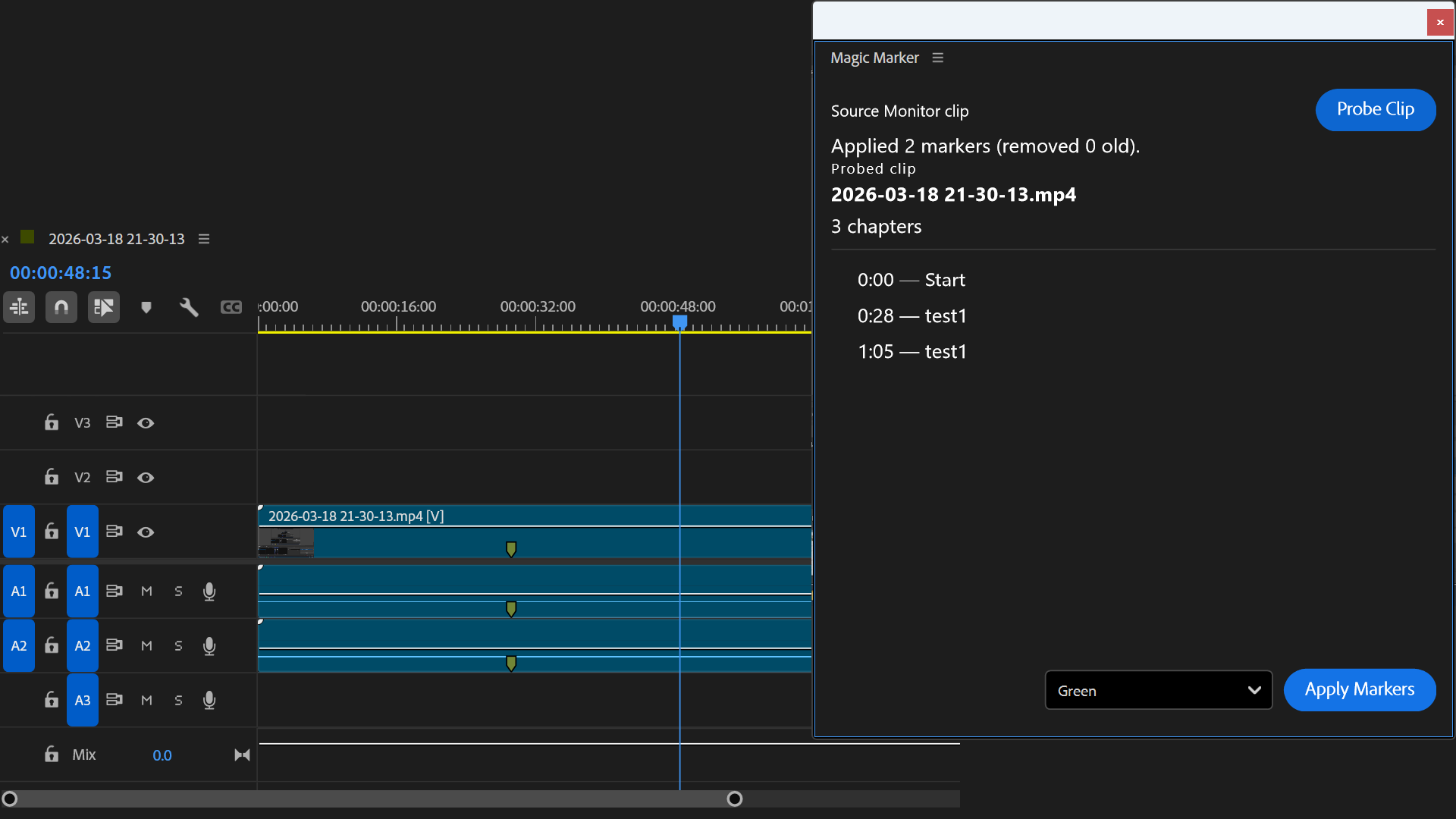
Task: Click the Add Marker shield icon
Action: point(146,307)
